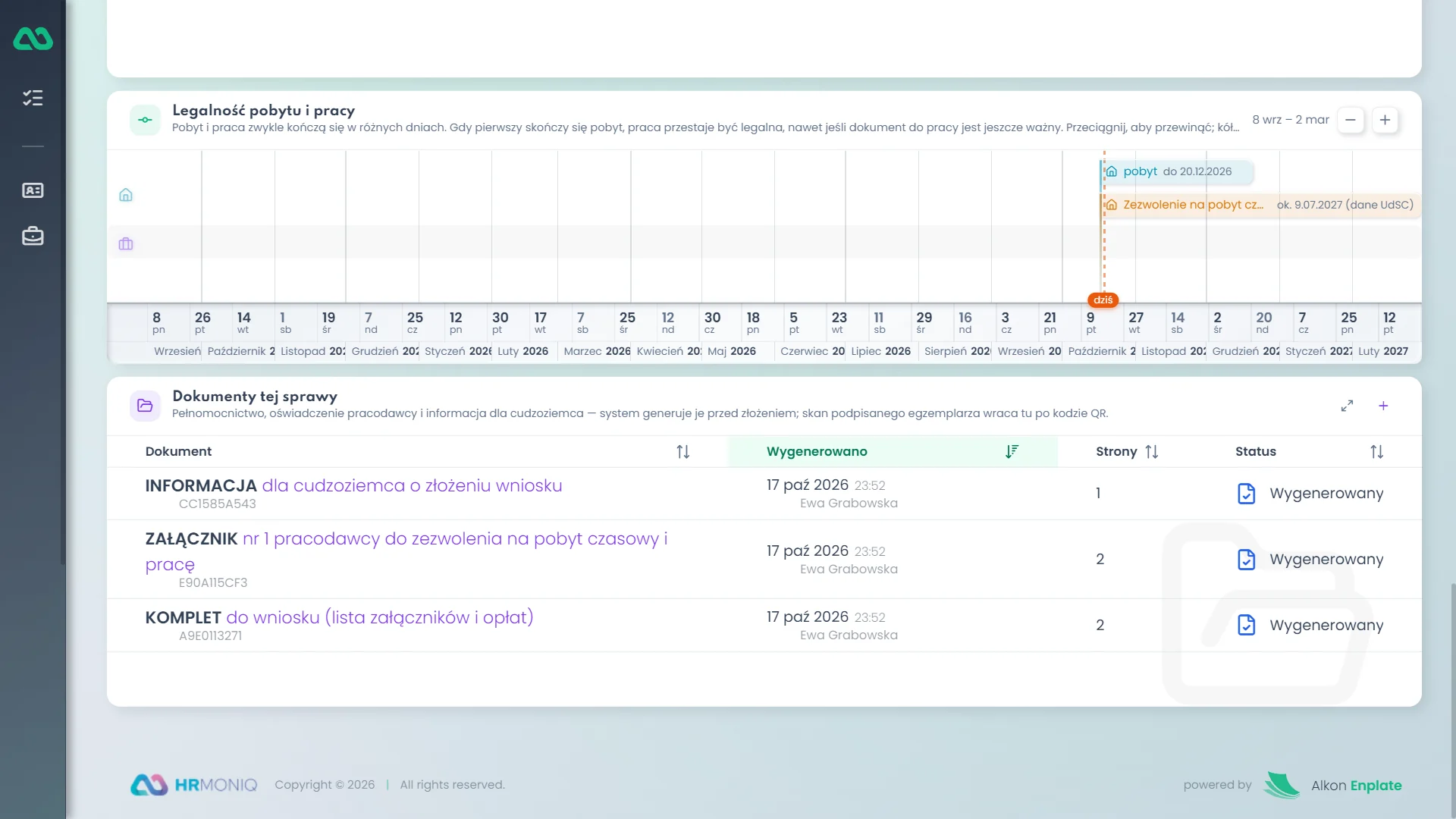Click the stay (house) row icon
1456x819 pixels.
click(x=126, y=195)
